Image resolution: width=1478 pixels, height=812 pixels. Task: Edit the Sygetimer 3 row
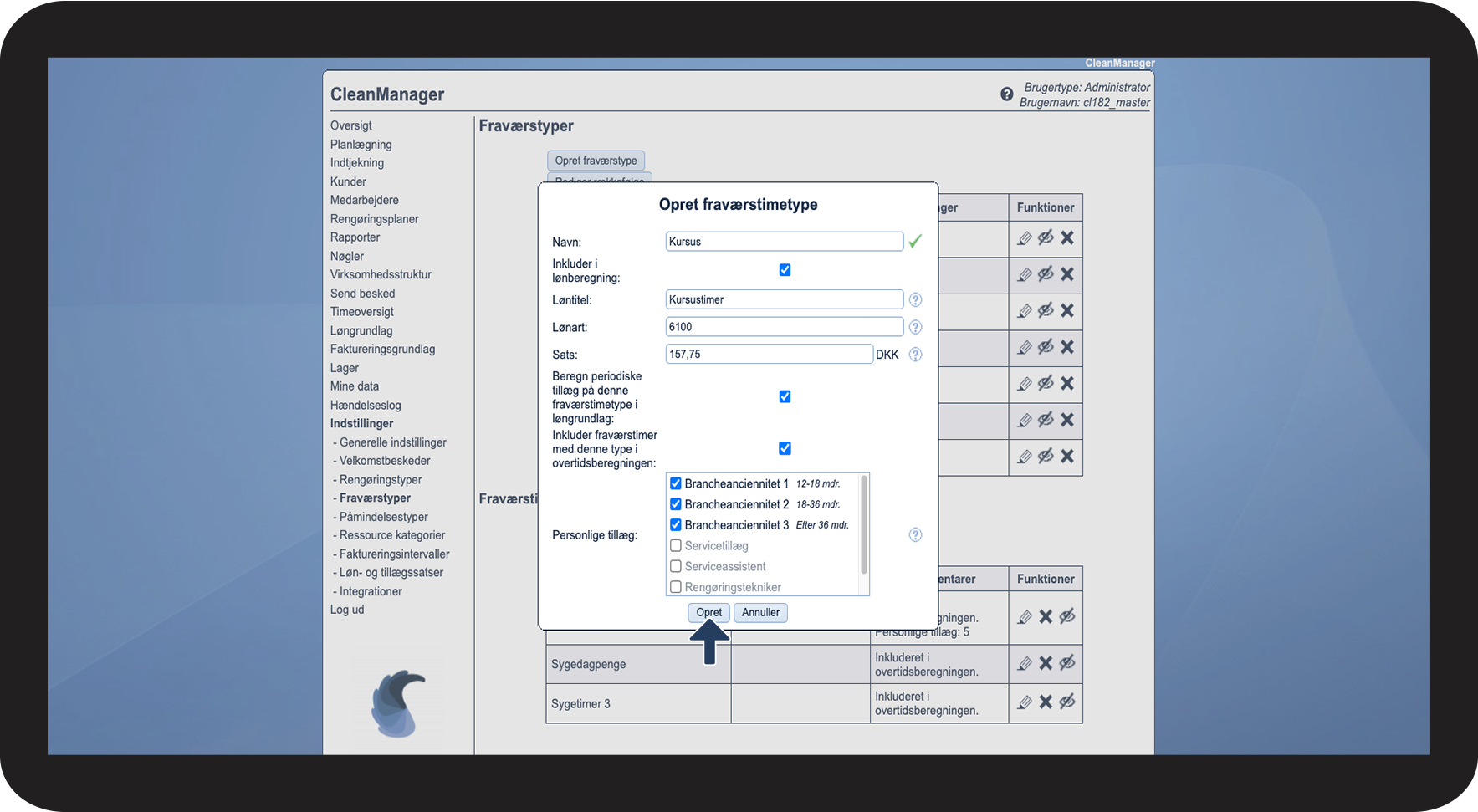pyautogui.click(x=1025, y=702)
